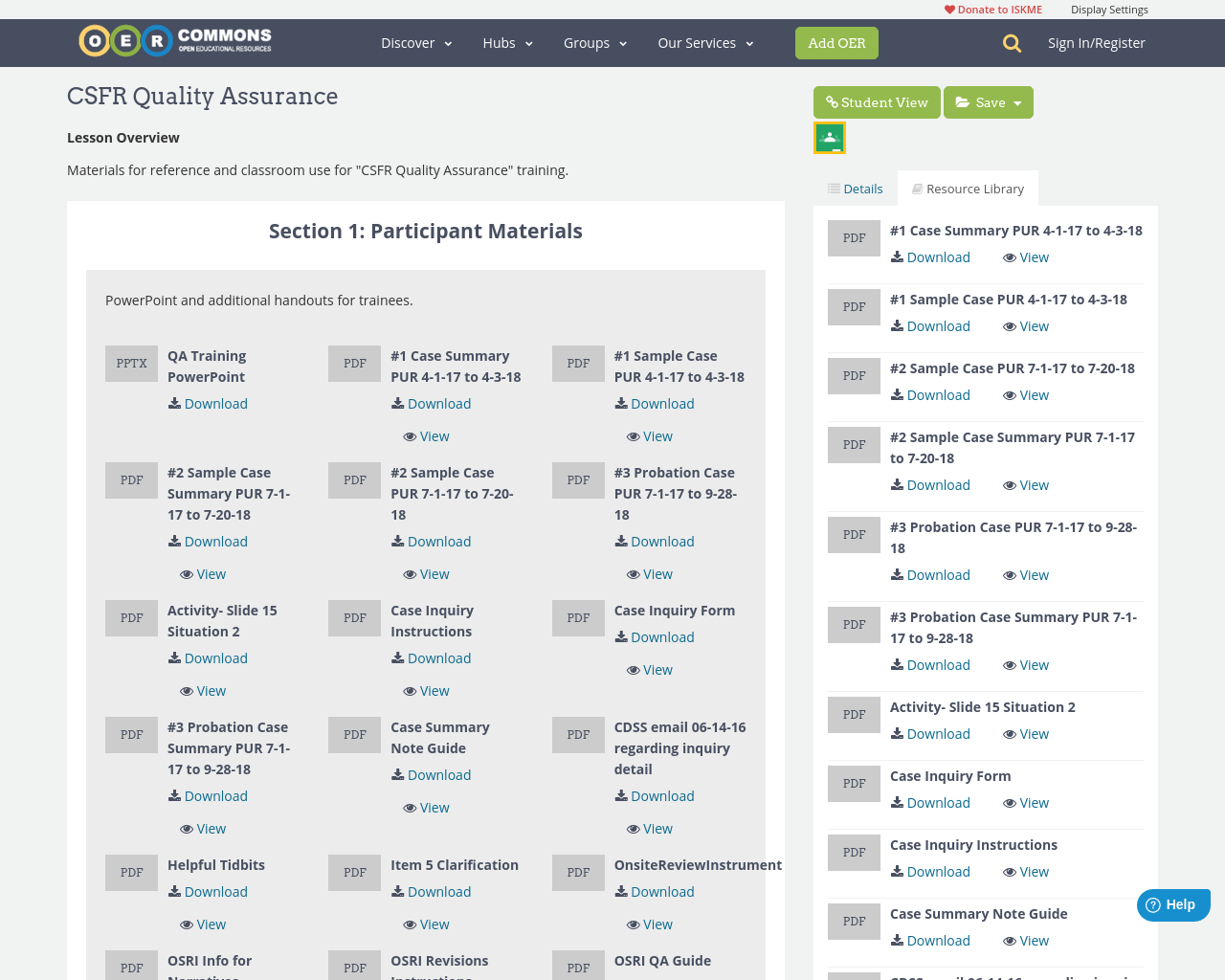Click the PDF icon beside #1 Case Summary
Viewport: 1225px width, 980px height.
[354, 363]
